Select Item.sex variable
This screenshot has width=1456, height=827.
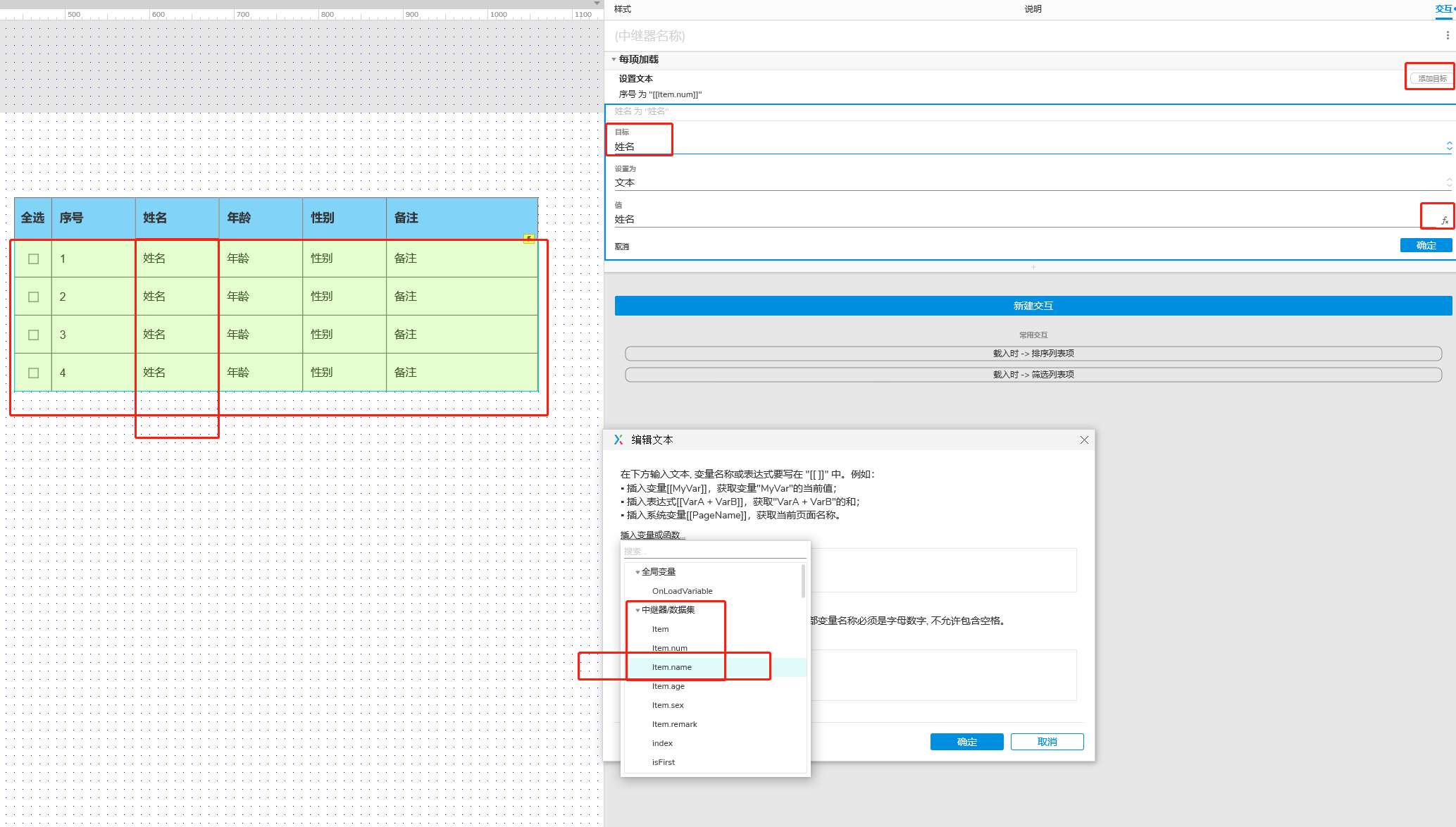[x=668, y=705]
